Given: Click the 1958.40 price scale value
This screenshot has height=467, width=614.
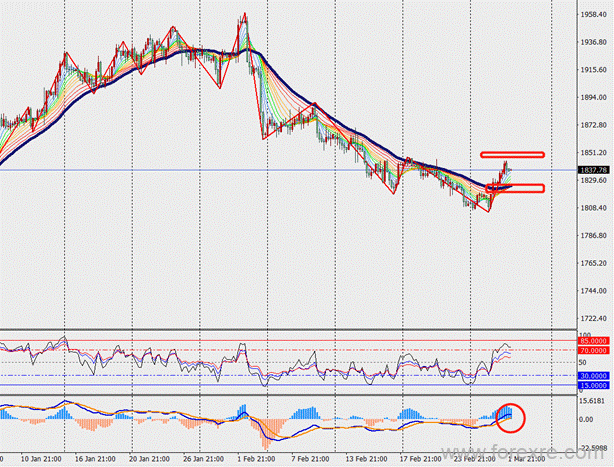Looking at the screenshot, I should click(594, 14).
